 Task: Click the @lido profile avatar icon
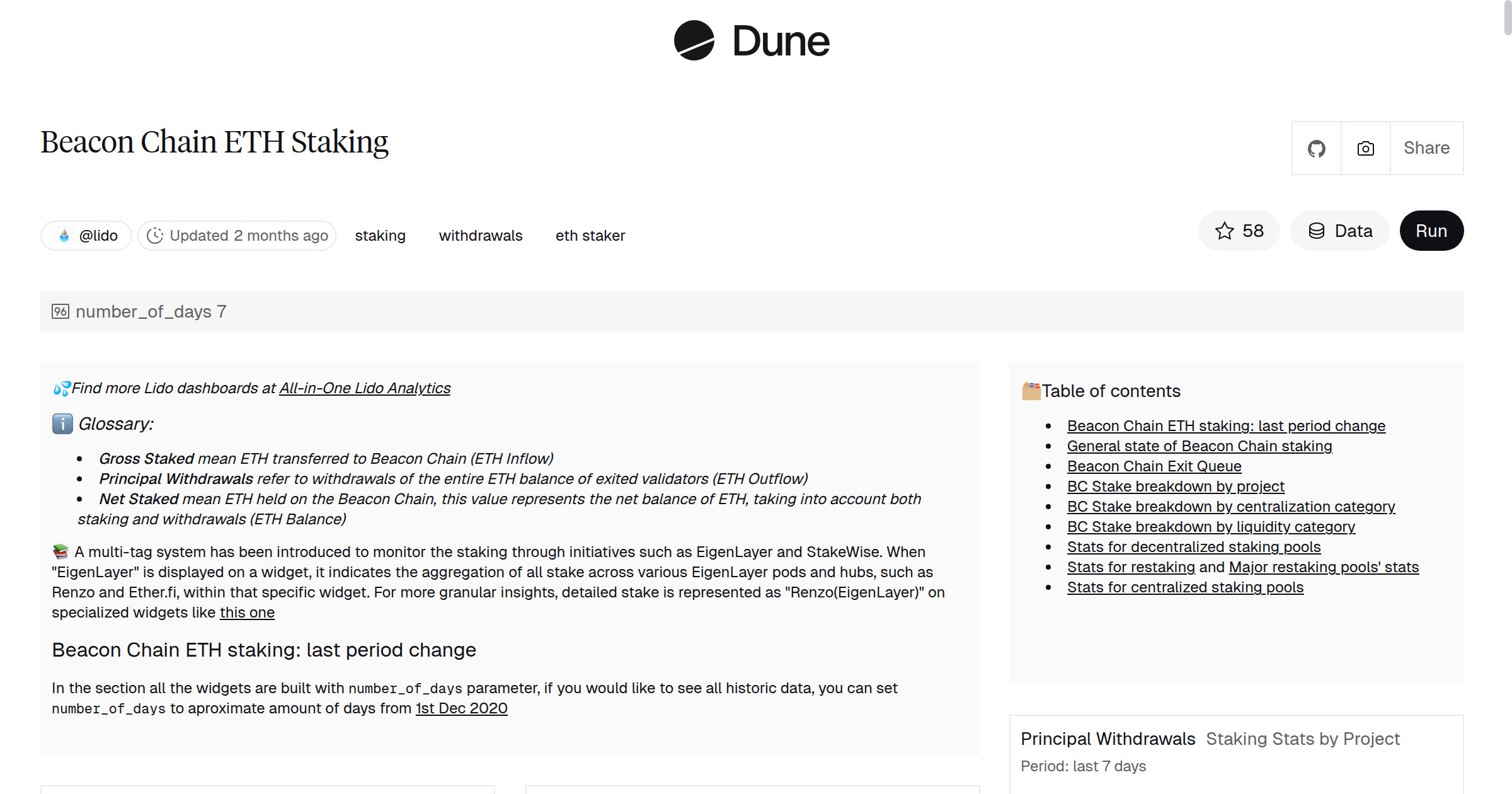tap(65, 235)
